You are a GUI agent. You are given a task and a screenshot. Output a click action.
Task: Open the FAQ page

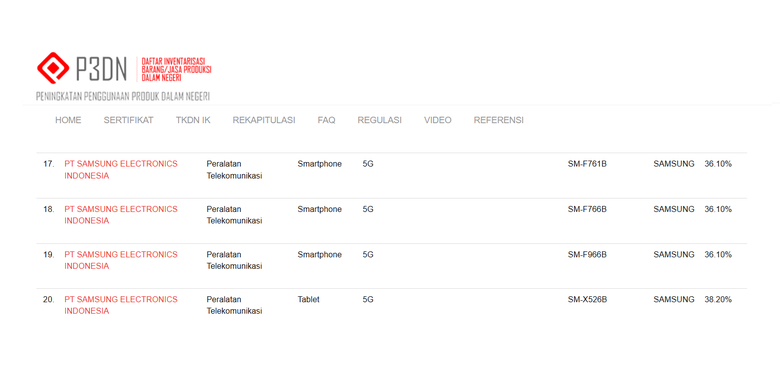point(326,120)
